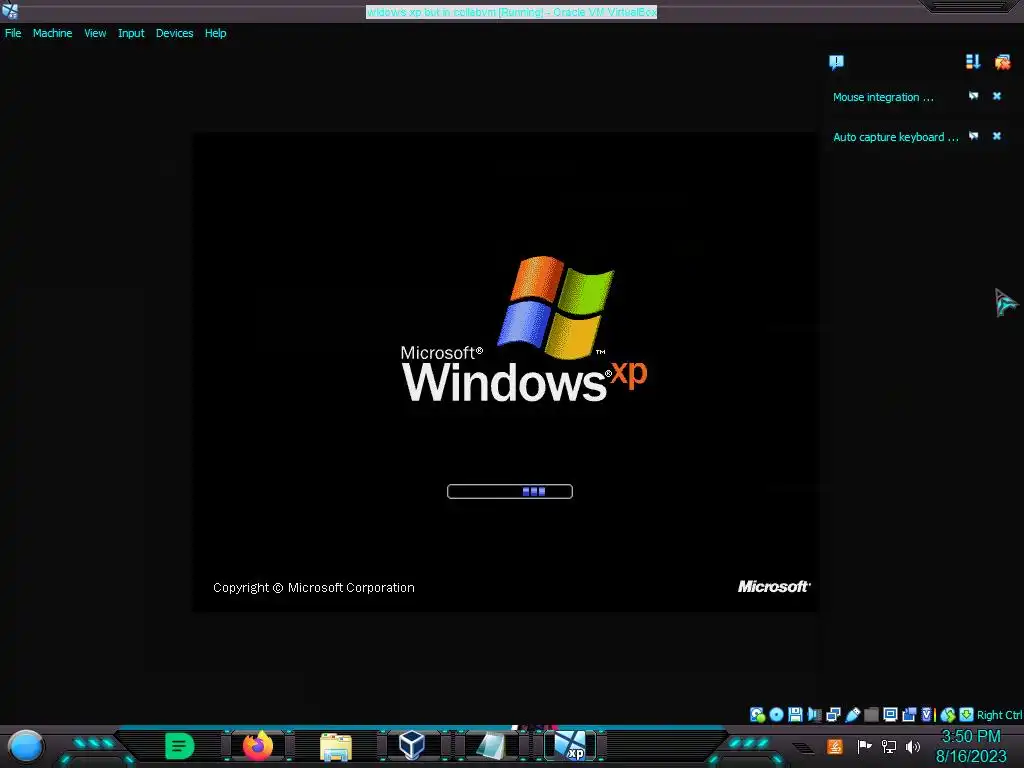Click the Windows XP boot screen display
Viewport: 1024px width, 768px height.
point(504,372)
